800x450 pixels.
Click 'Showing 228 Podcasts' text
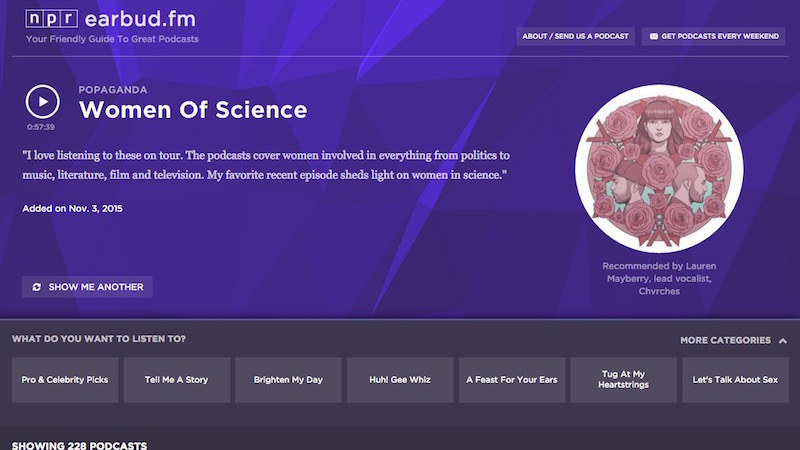coord(80,445)
